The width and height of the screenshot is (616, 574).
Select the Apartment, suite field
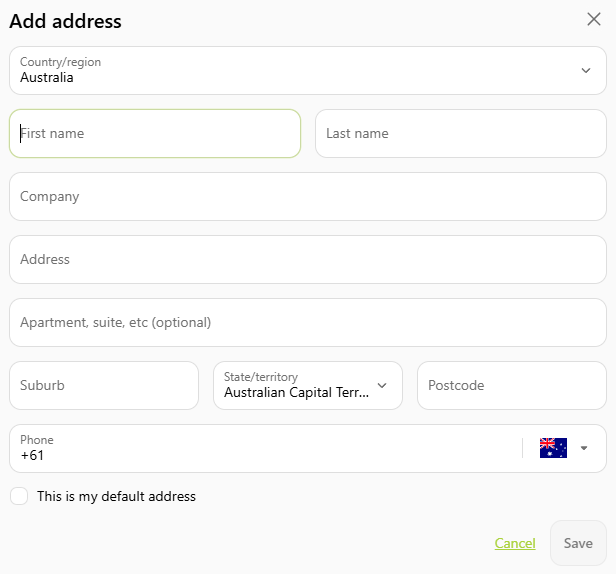308,323
